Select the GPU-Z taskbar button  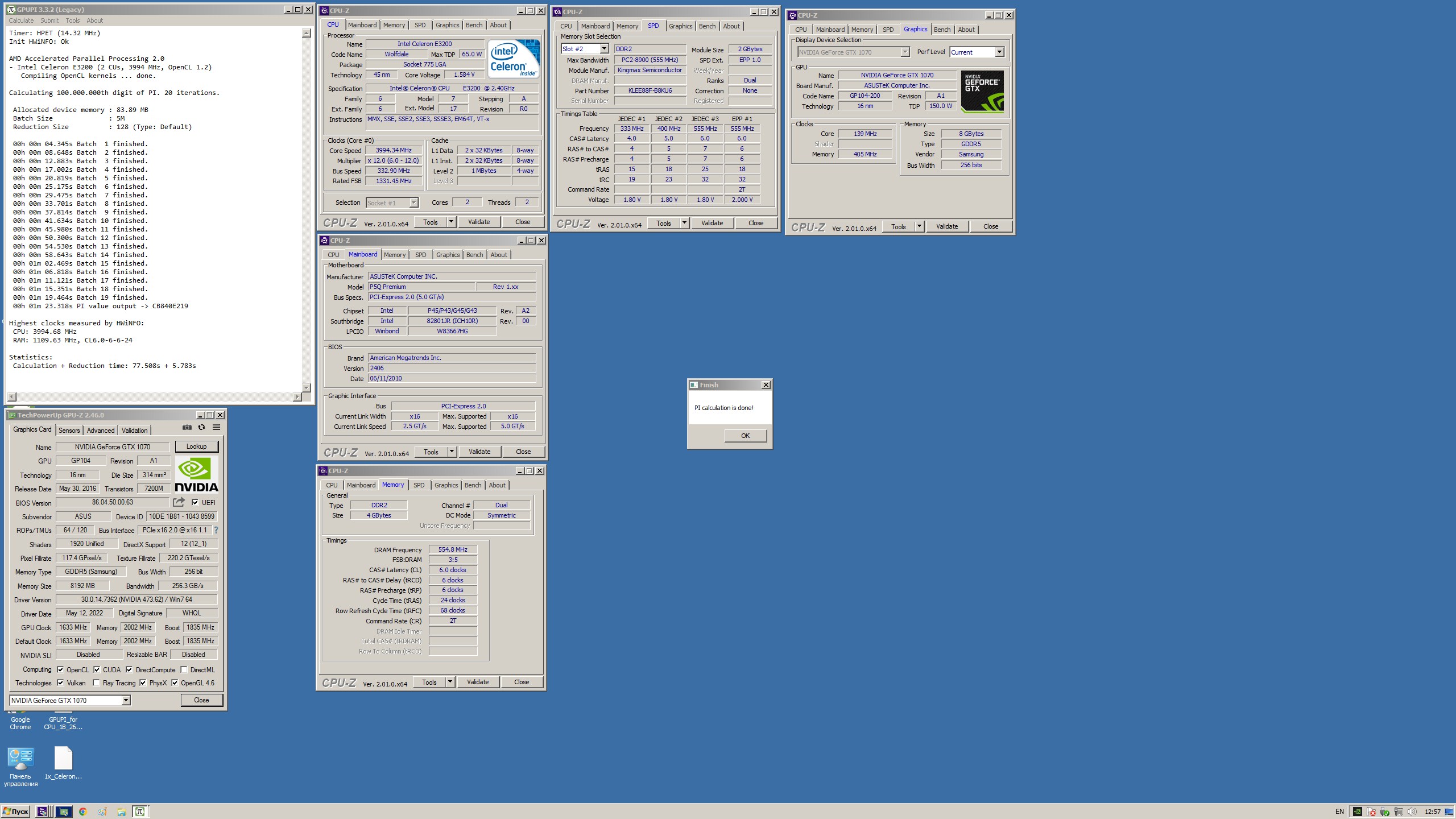(64, 812)
